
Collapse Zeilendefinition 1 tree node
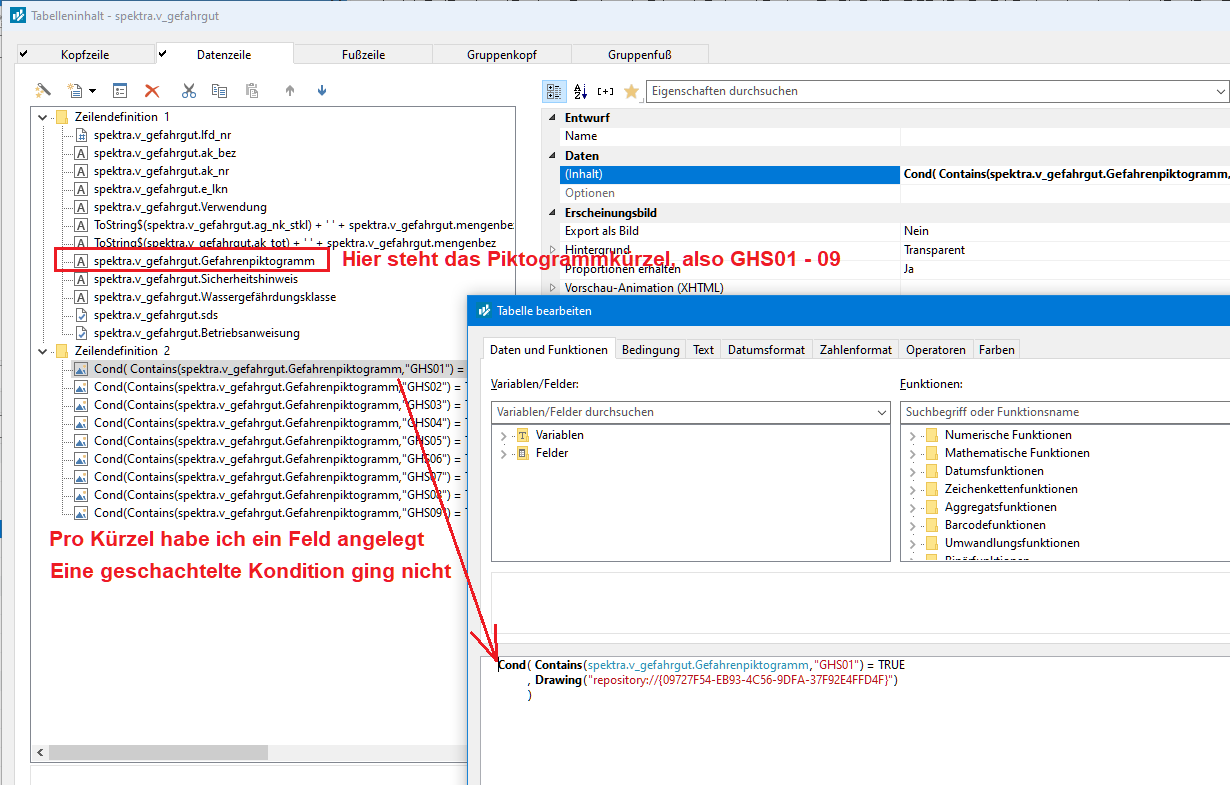coord(42,117)
